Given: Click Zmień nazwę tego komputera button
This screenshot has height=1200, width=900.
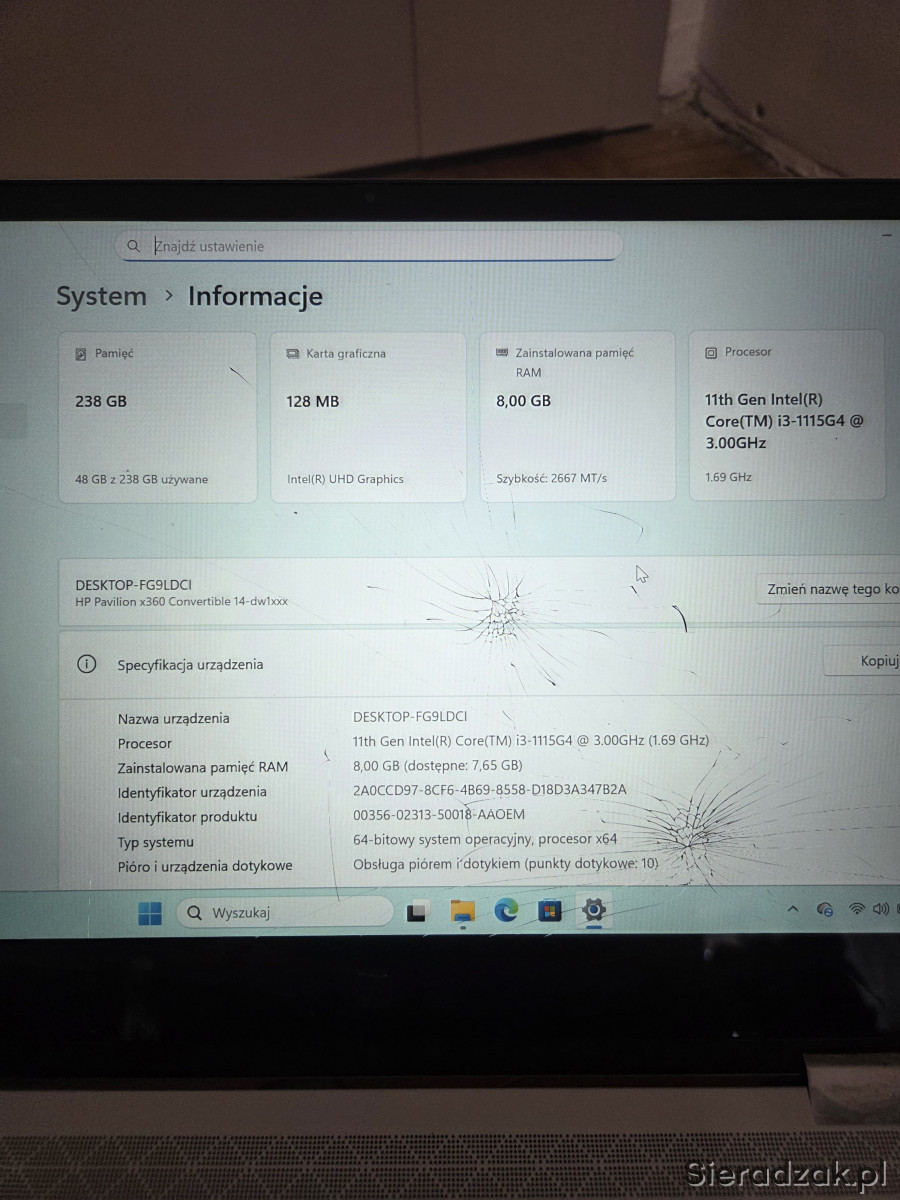Looking at the screenshot, I should click(x=830, y=589).
